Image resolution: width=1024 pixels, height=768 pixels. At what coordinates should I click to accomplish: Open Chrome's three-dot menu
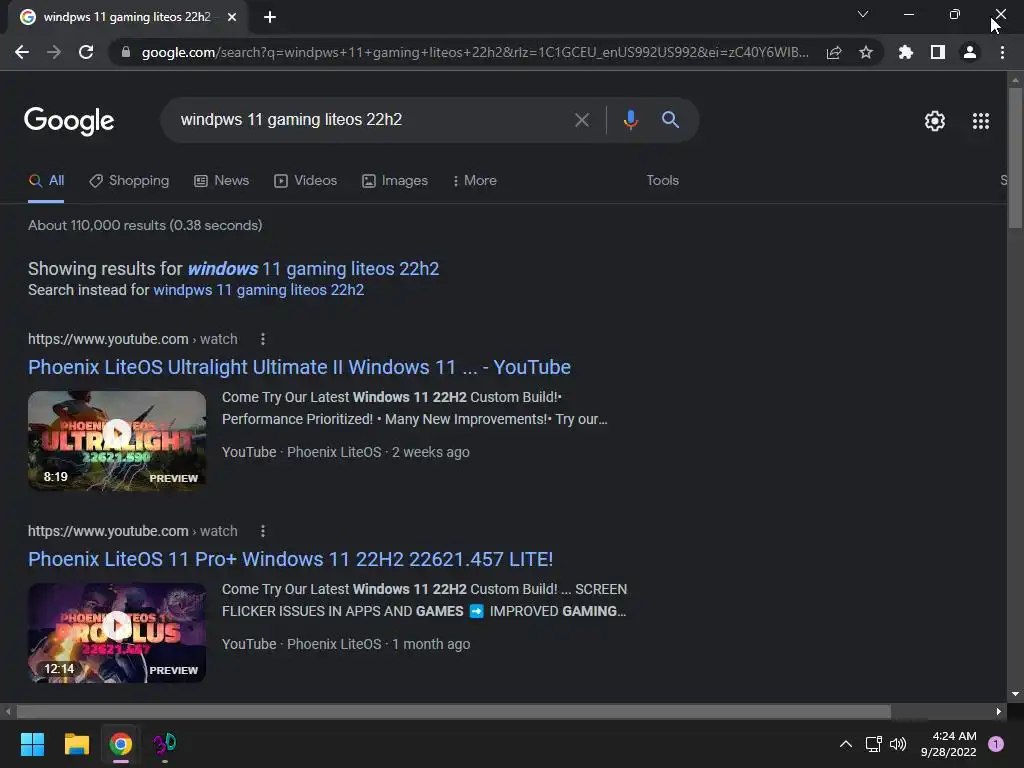1002,52
